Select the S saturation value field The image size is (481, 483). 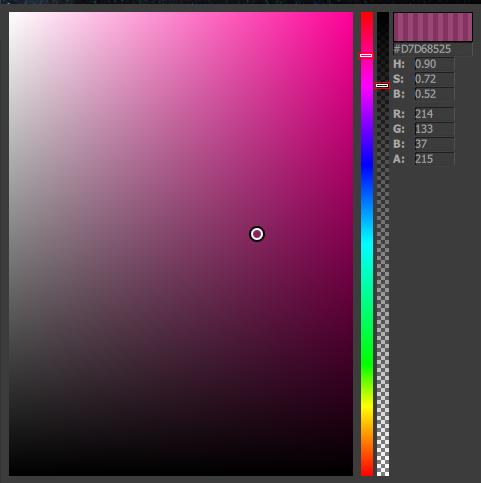tap(434, 79)
